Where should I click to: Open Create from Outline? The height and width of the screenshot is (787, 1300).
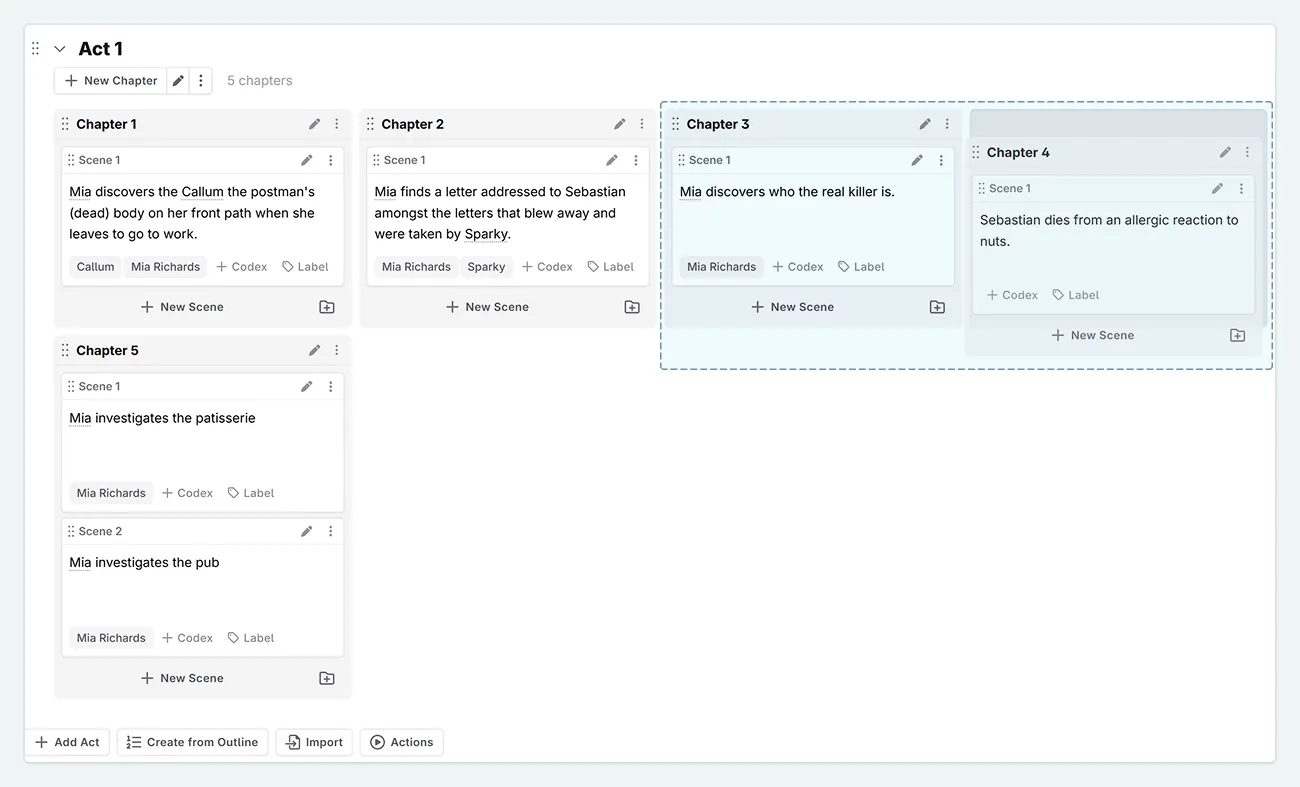click(x=192, y=742)
